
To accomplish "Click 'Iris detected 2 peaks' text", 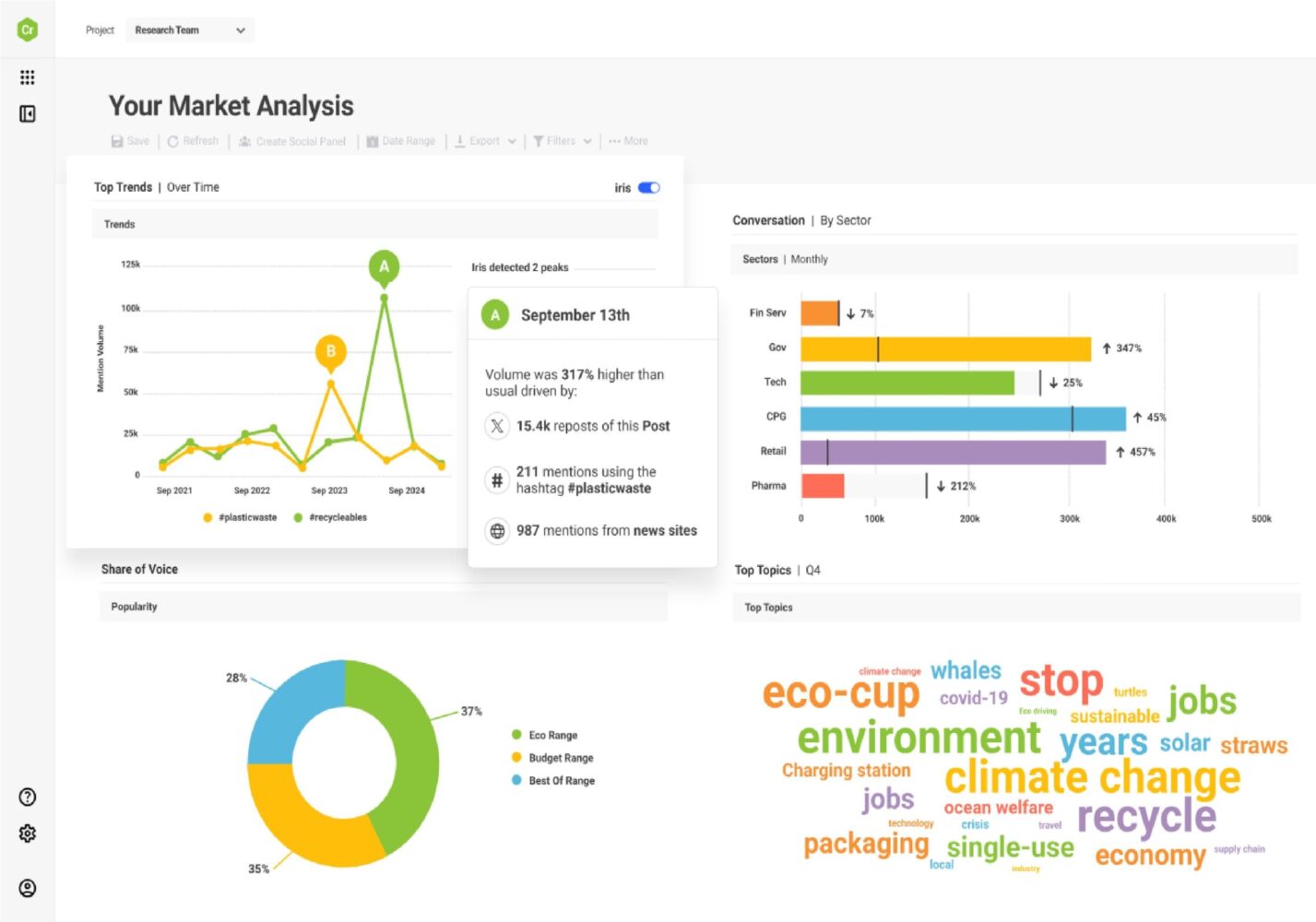I will [519, 267].
